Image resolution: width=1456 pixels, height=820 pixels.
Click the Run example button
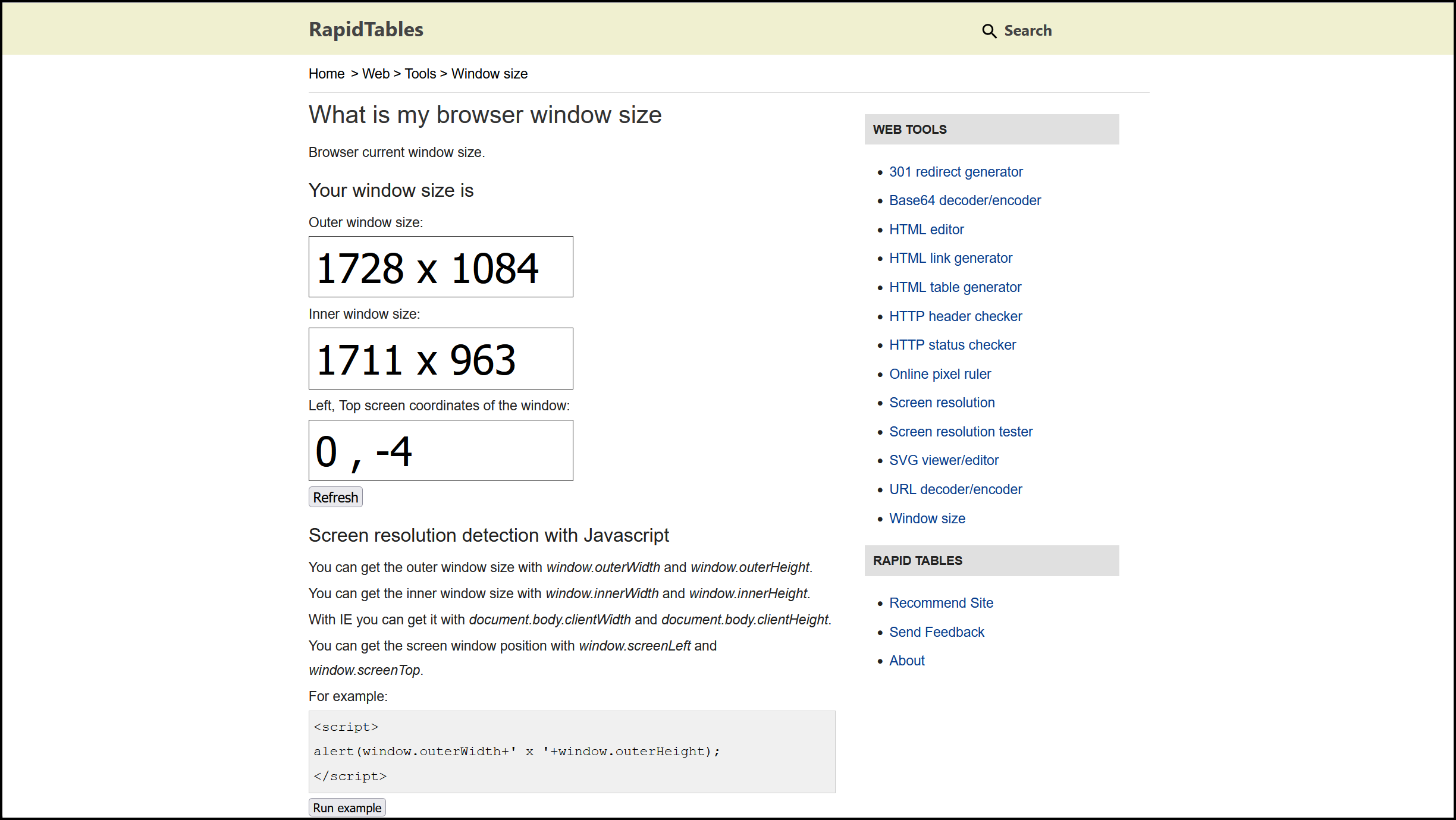(347, 808)
